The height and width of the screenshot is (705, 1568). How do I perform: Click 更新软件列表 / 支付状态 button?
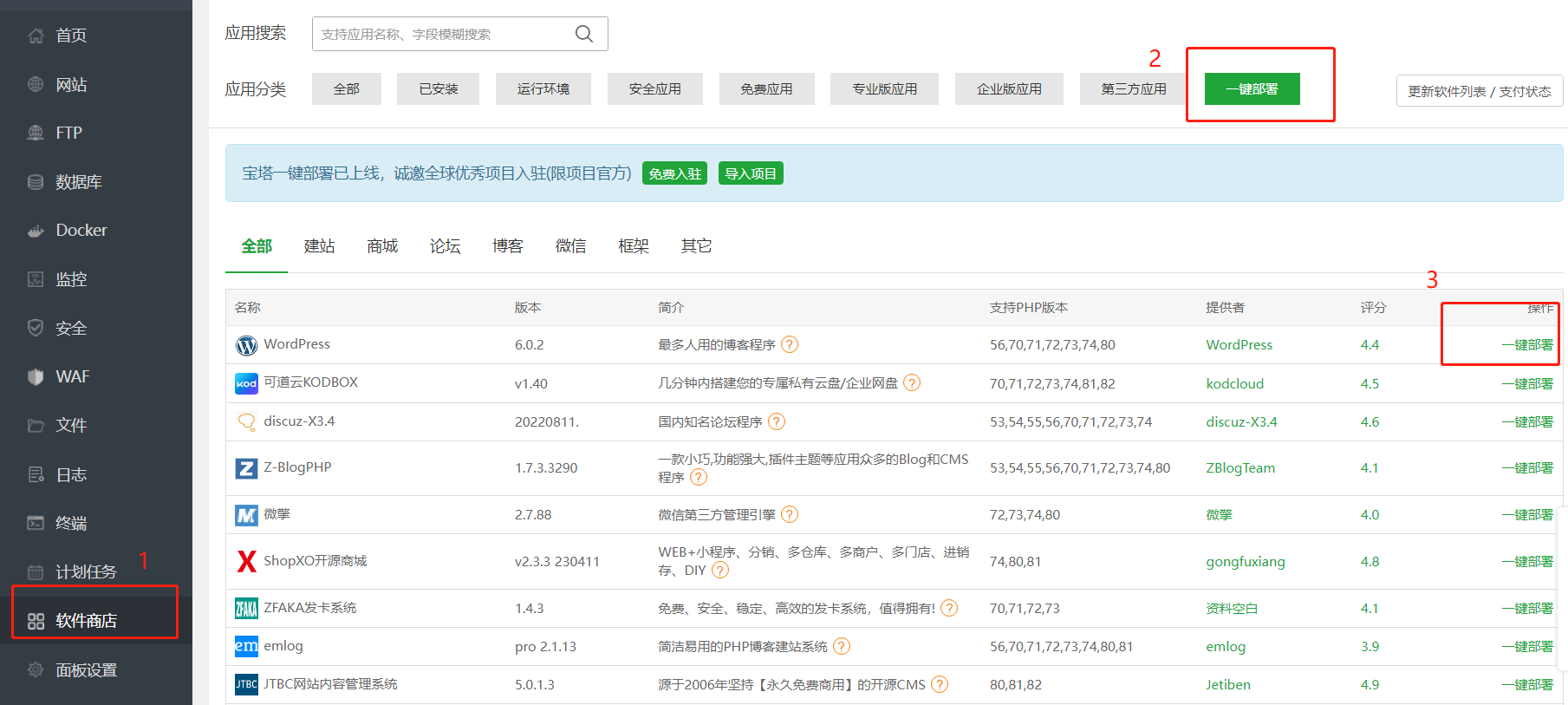[1479, 91]
